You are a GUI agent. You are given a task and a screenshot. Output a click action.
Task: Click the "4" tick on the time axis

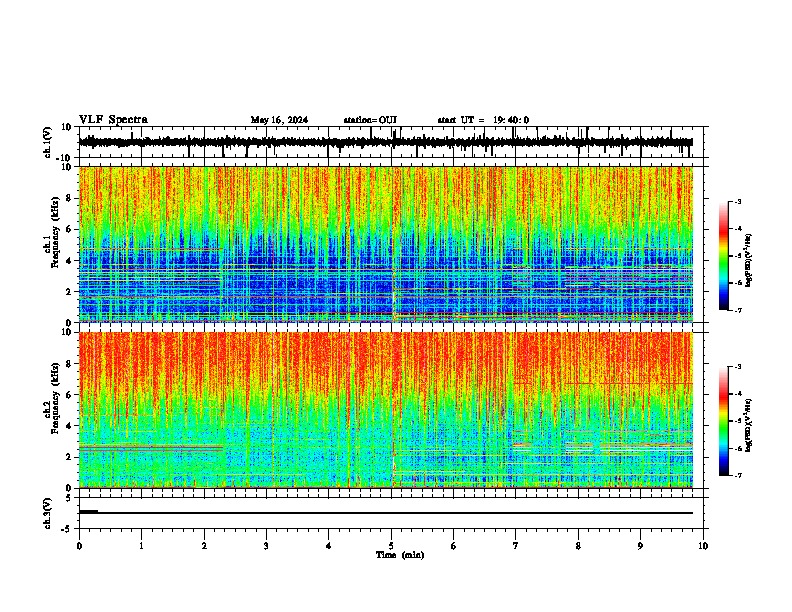click(x=329, y=546)
